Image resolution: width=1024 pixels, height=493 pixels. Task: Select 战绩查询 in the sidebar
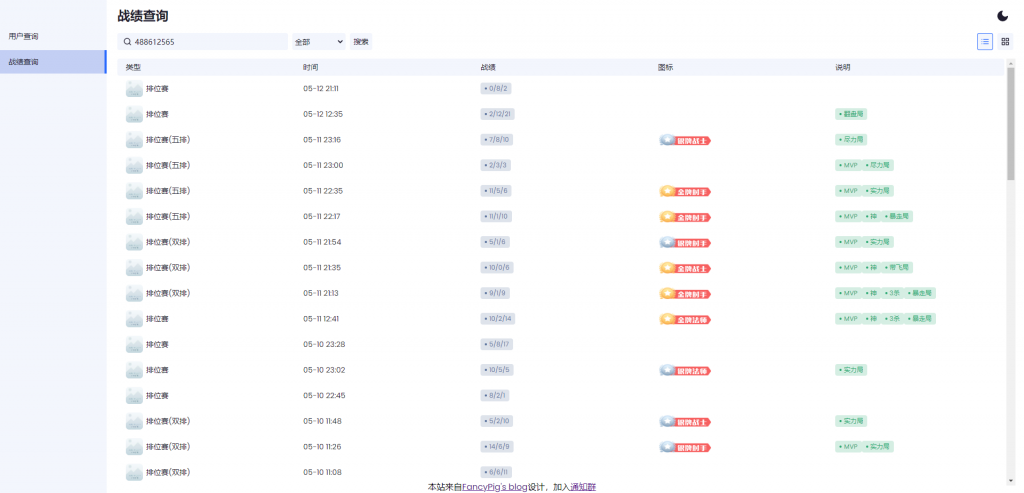(53, 62)
